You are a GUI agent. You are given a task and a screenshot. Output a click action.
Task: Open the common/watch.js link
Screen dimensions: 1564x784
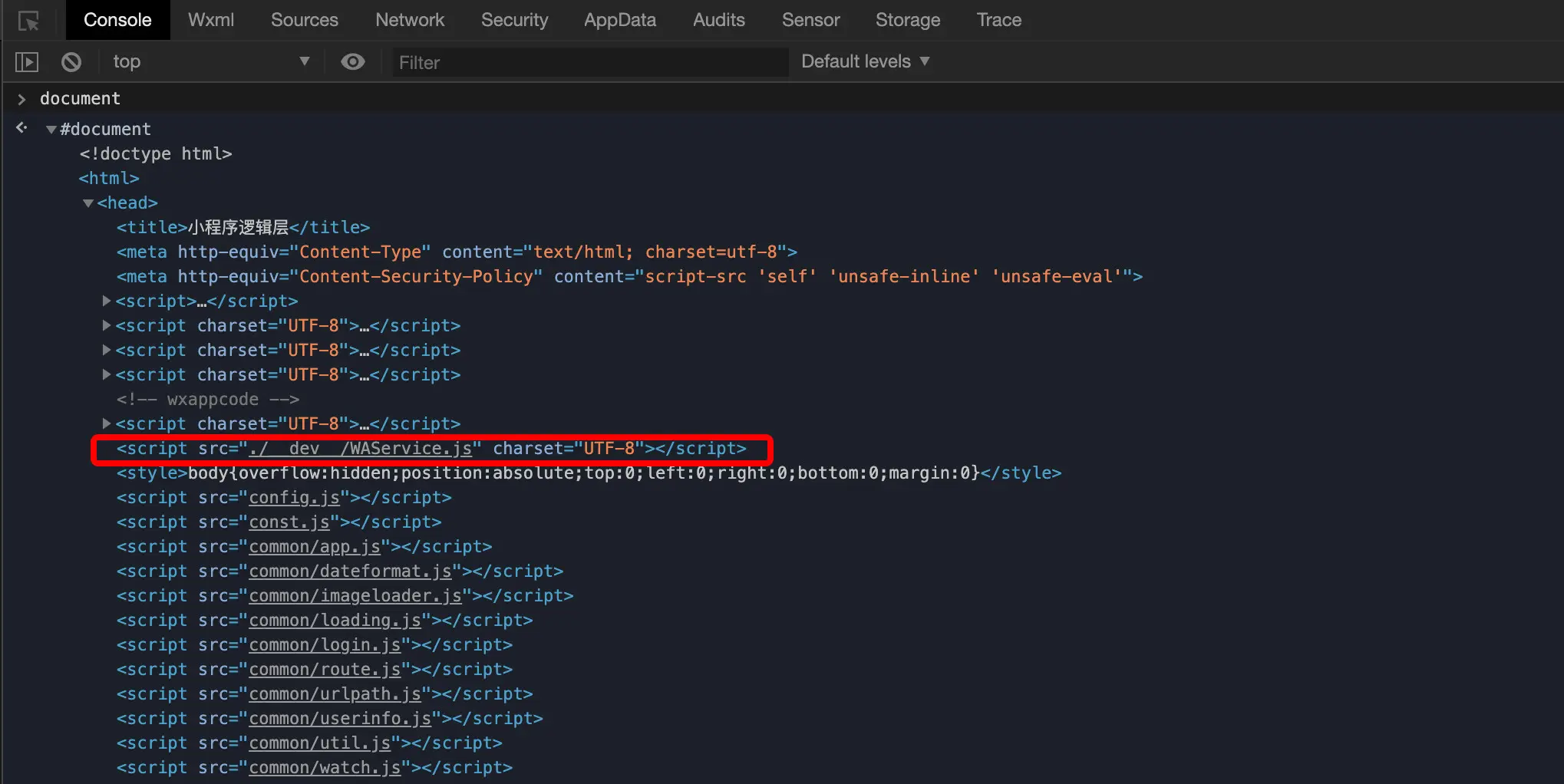pyautogui.click(x=325, y=768)
